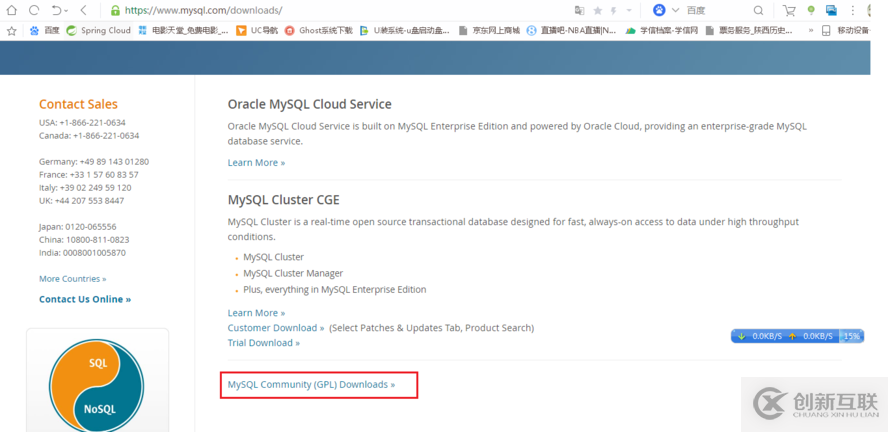Click the Contact Sales heading
The image size is (888, 432).
click(x=78, y=104)
